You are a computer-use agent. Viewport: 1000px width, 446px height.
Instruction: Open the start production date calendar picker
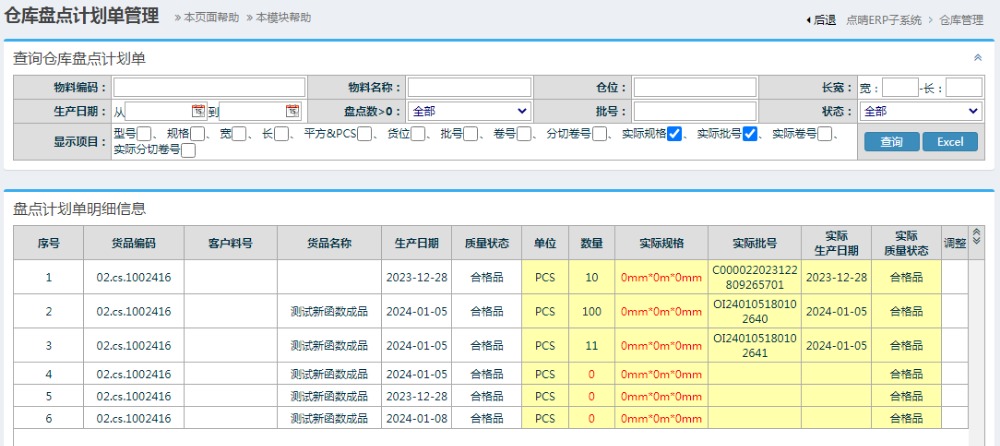pos(198,111)
